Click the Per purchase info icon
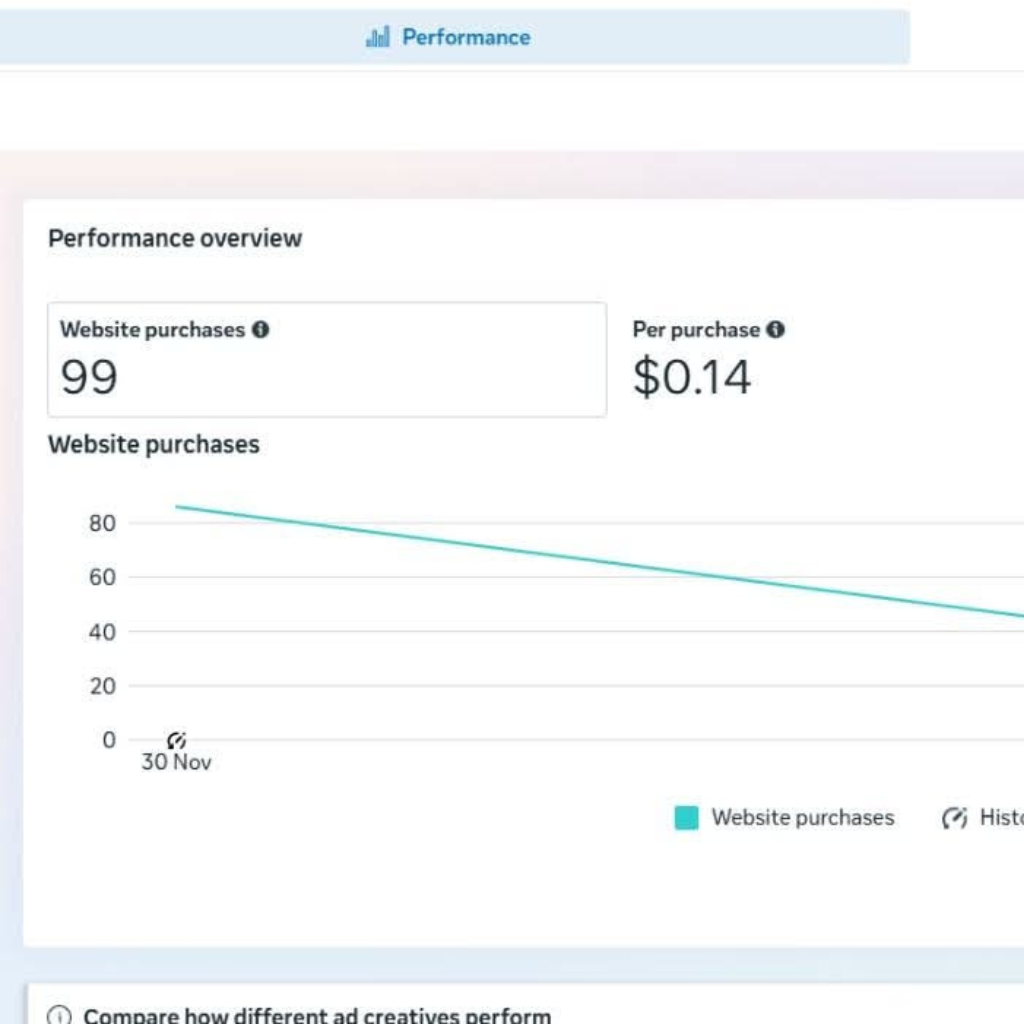The height and width of the screenshot is (1024, 1024). point(775,329)
